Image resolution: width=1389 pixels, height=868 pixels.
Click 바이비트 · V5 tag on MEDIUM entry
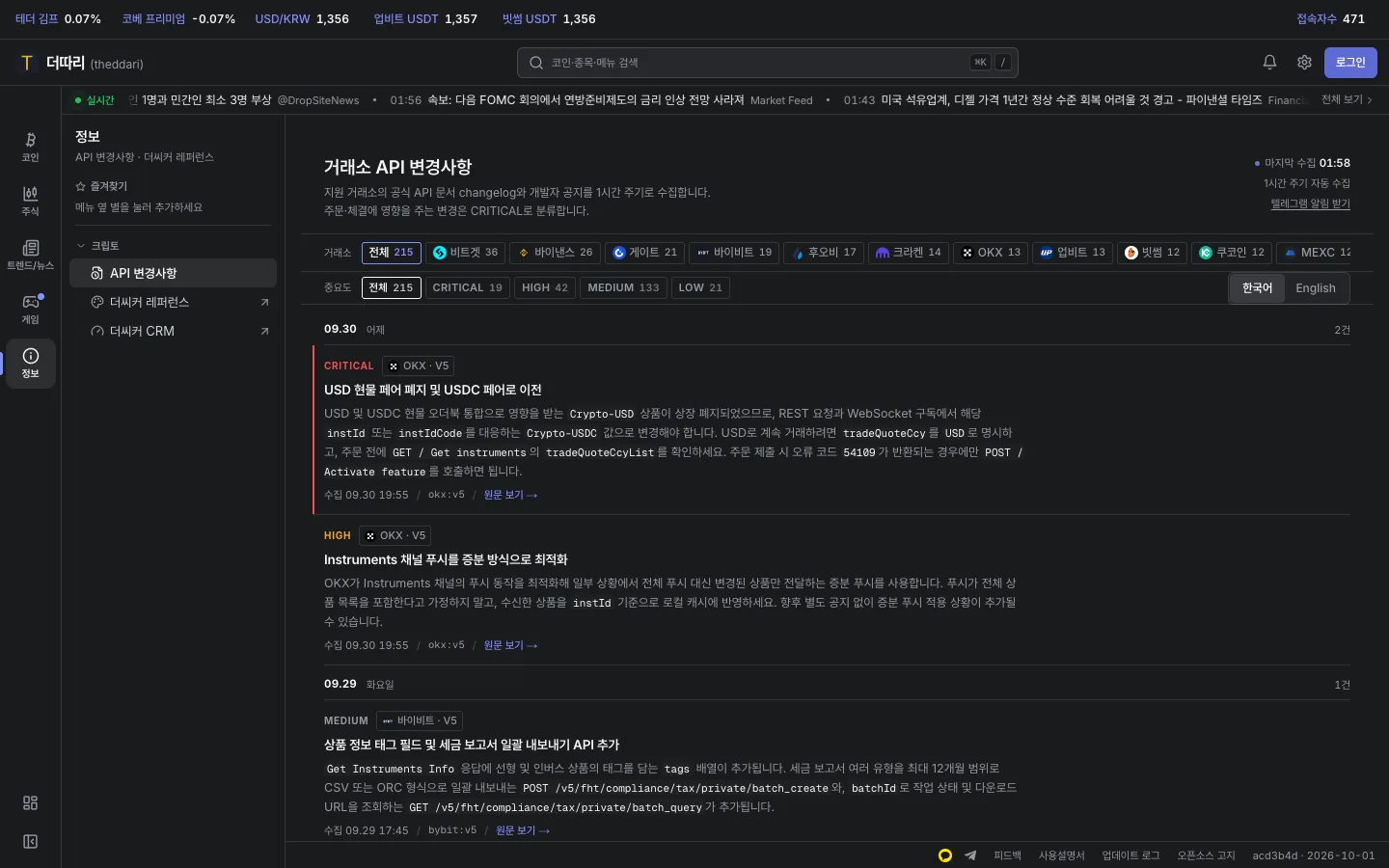tap(420, 720)
